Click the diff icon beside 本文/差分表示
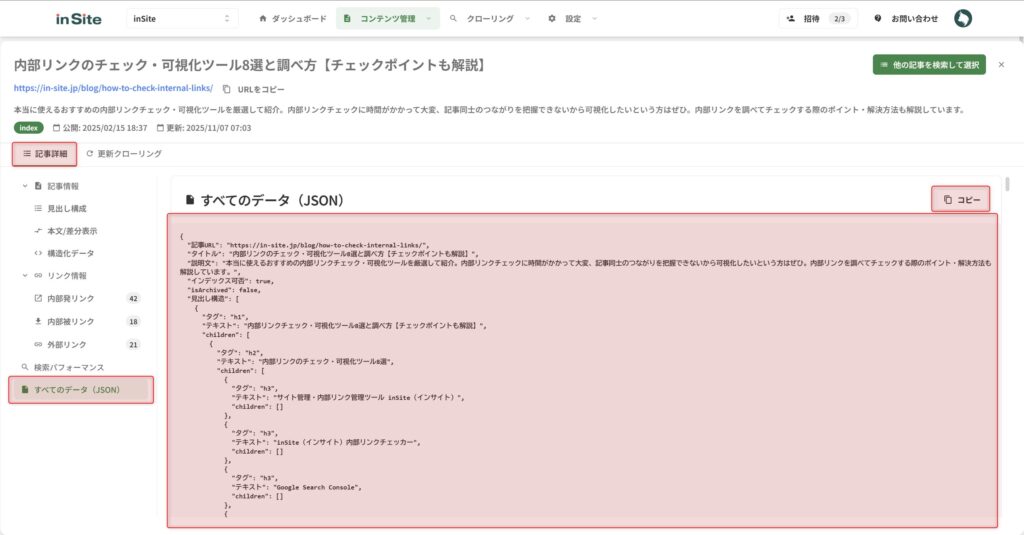The image size is (1024, 535). 38,231
